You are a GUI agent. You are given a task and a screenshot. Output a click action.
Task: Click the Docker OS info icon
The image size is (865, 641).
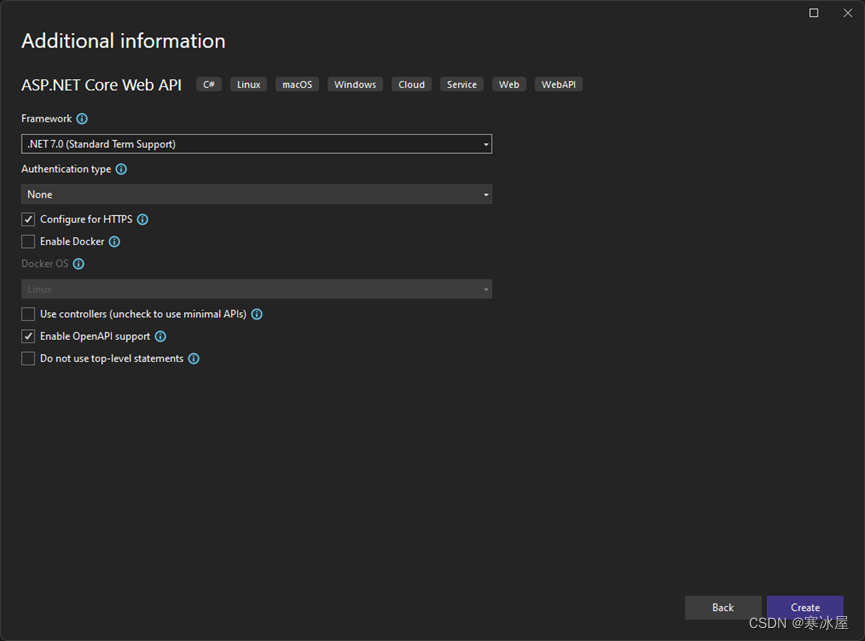pyautogui.click(x=78, y=264)
